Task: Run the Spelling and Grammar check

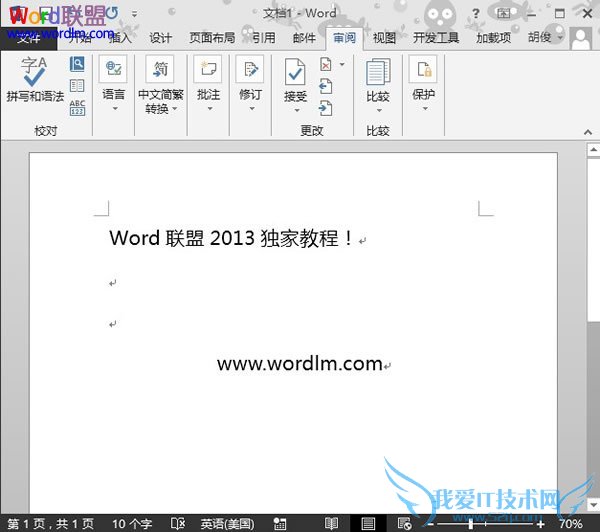Action: 35,80
